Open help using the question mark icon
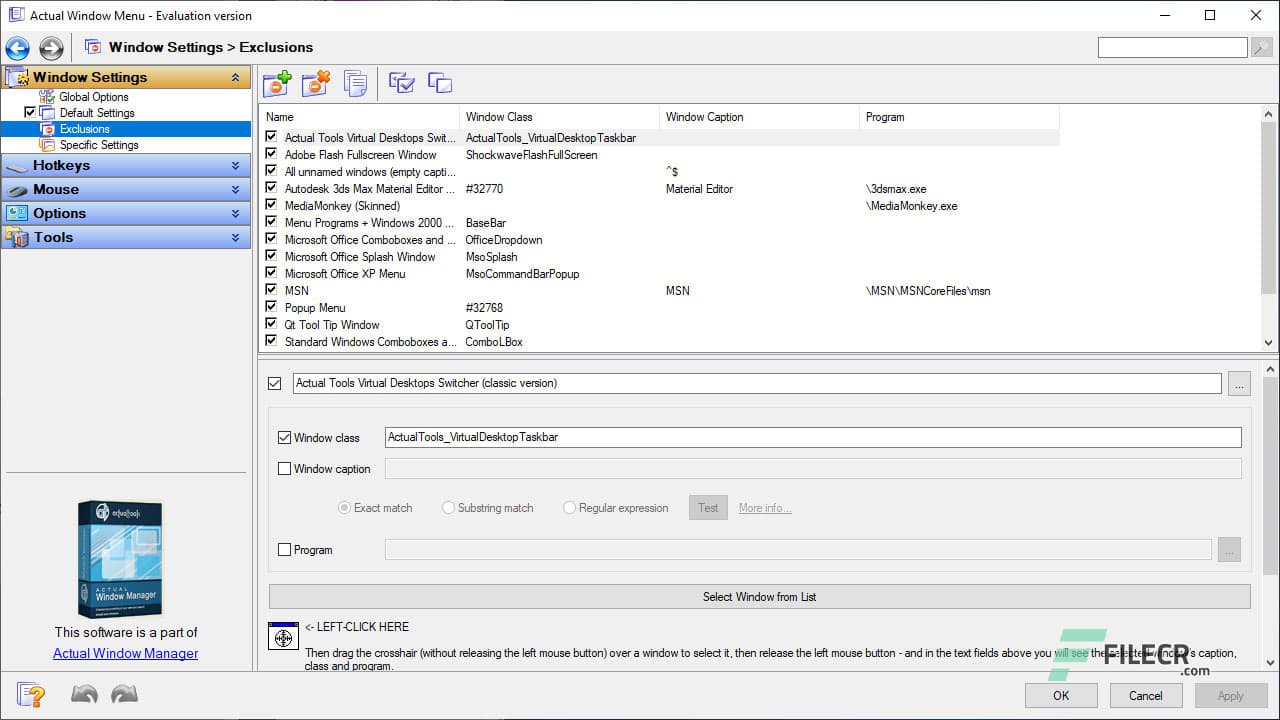1280x720 pixels. tap(30, 694)
